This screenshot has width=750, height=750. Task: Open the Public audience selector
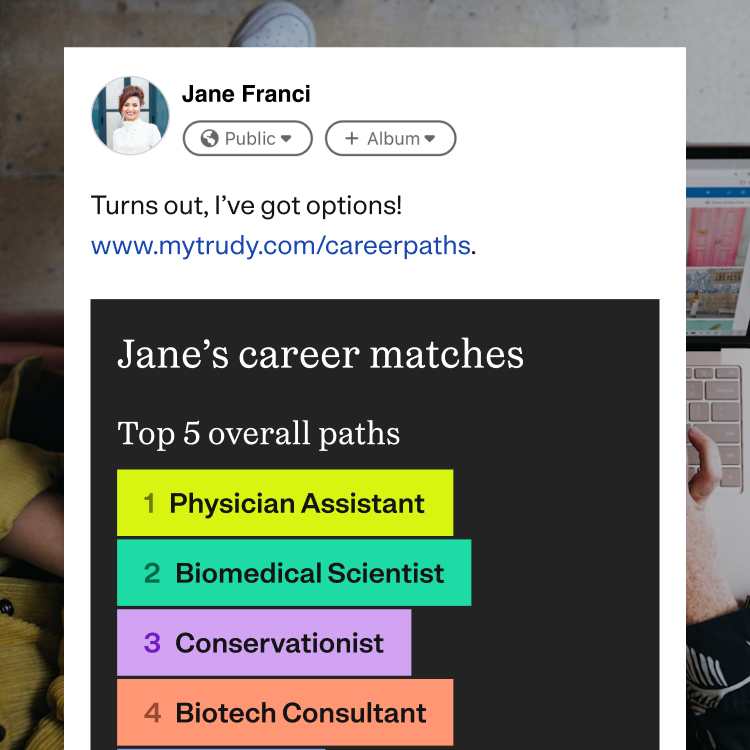248,138
